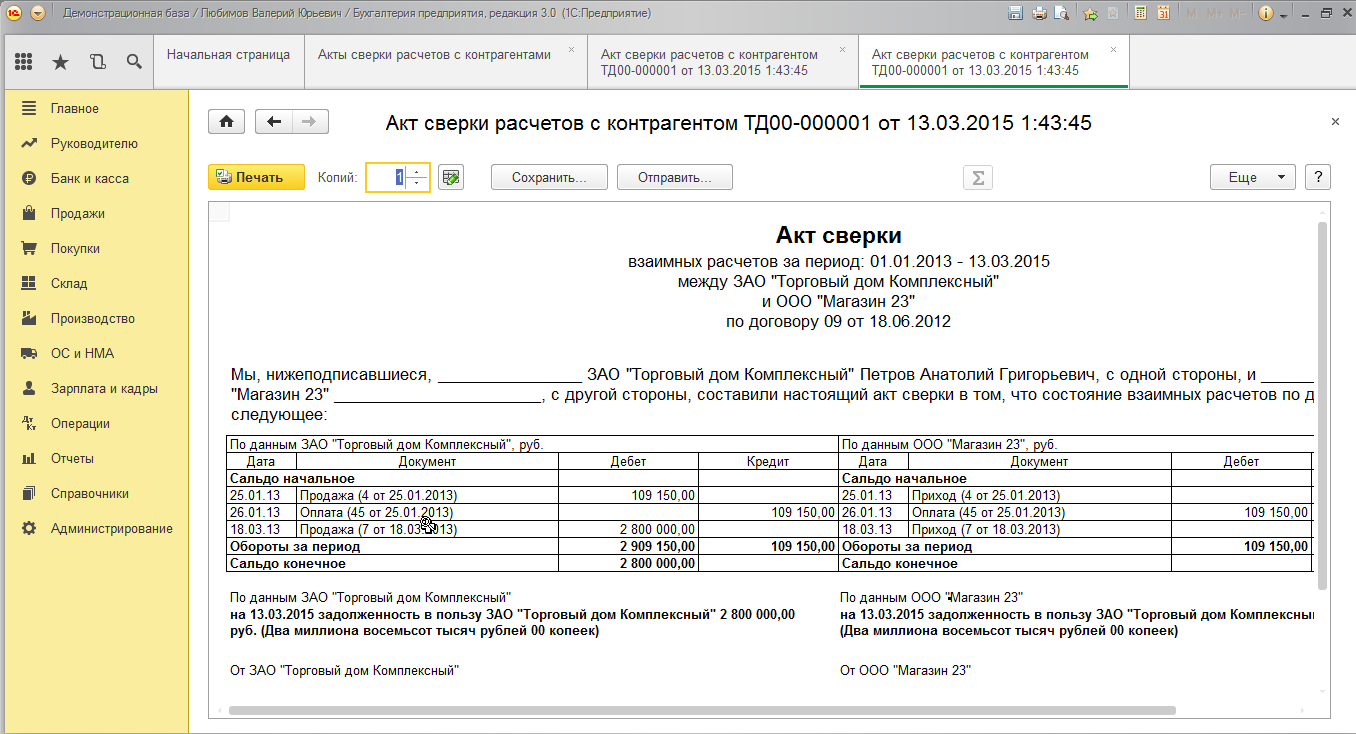Close the active Акт сверки tab
This screenshot has height=734, width=1356.
click(x=1113, y=49)
